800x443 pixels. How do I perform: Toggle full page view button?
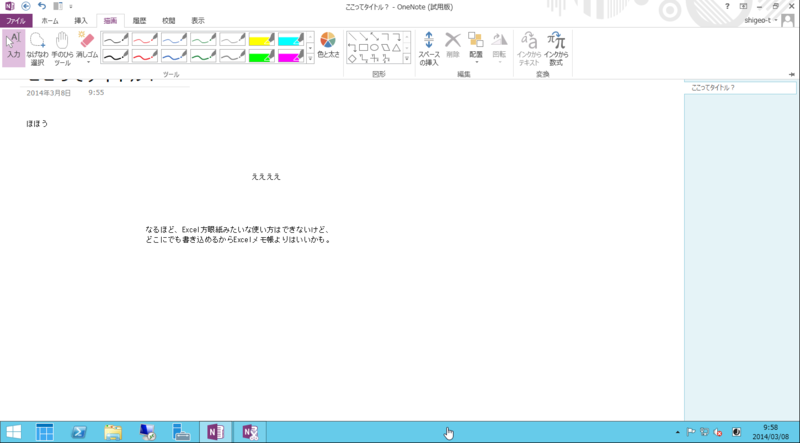(x=743, y=6)
